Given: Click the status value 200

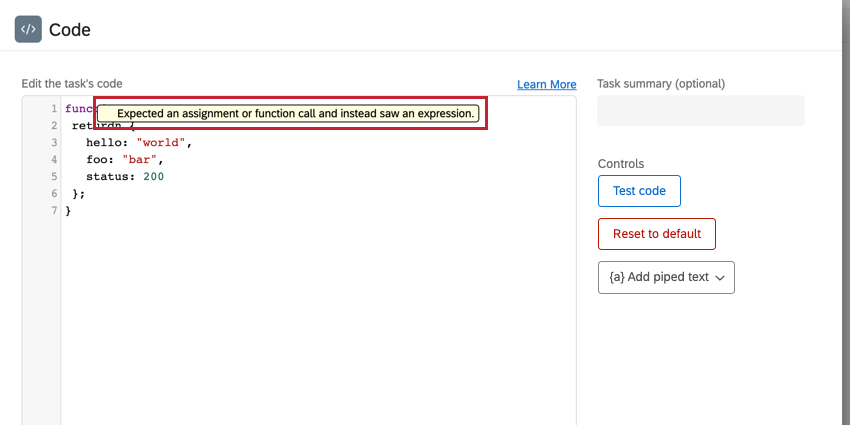Looking at the screenshot, I should (153, 177).
